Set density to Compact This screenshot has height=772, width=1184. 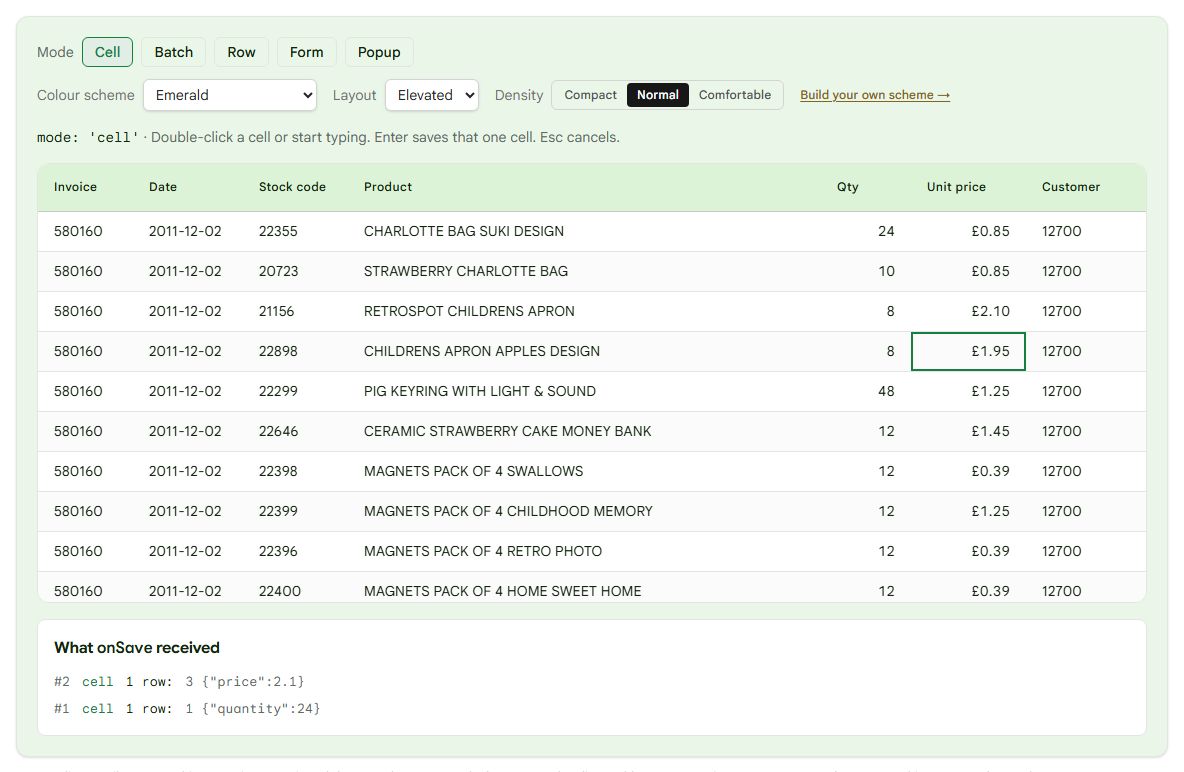(590, 95)
